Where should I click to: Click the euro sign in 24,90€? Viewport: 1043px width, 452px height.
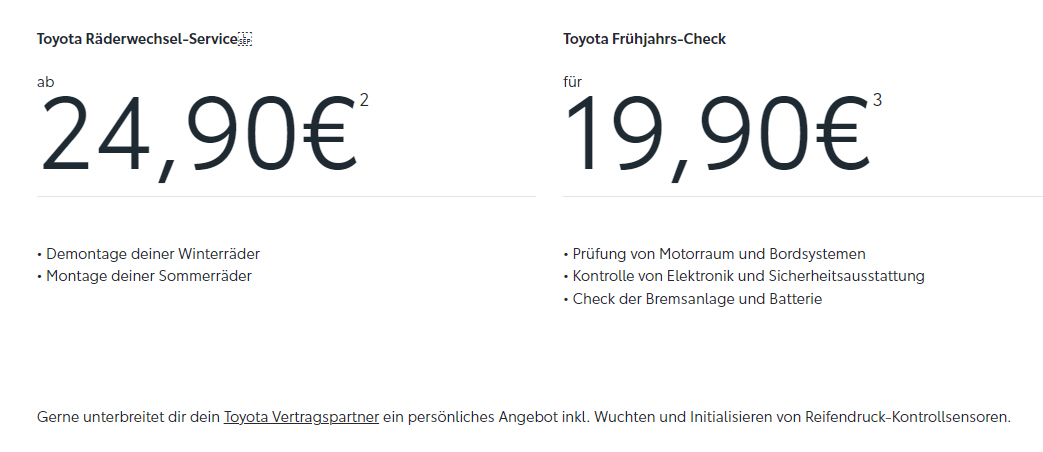[x=329, y=132]
